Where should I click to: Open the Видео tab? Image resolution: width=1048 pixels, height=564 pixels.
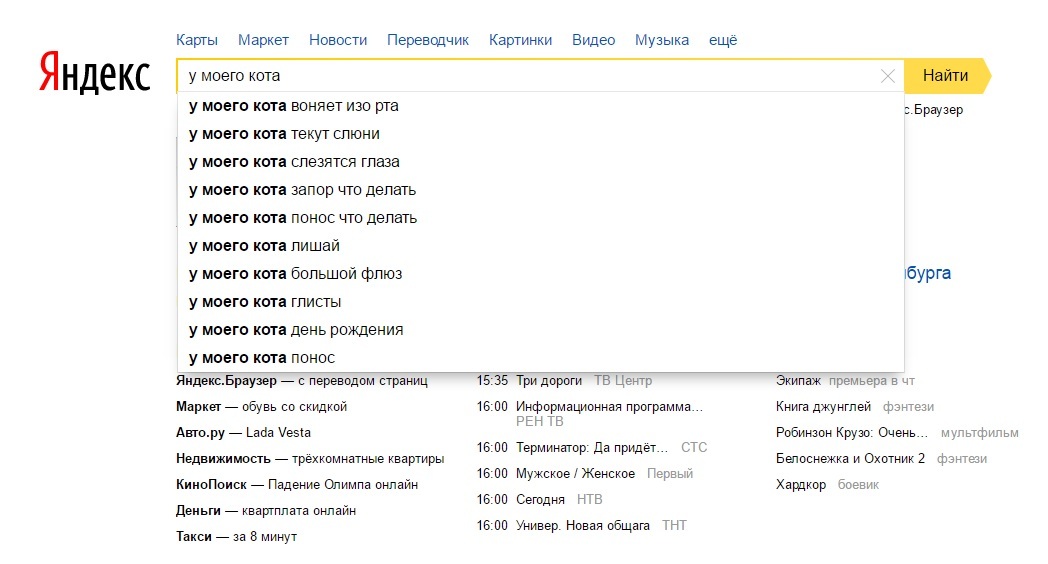(x=593, y=40)
